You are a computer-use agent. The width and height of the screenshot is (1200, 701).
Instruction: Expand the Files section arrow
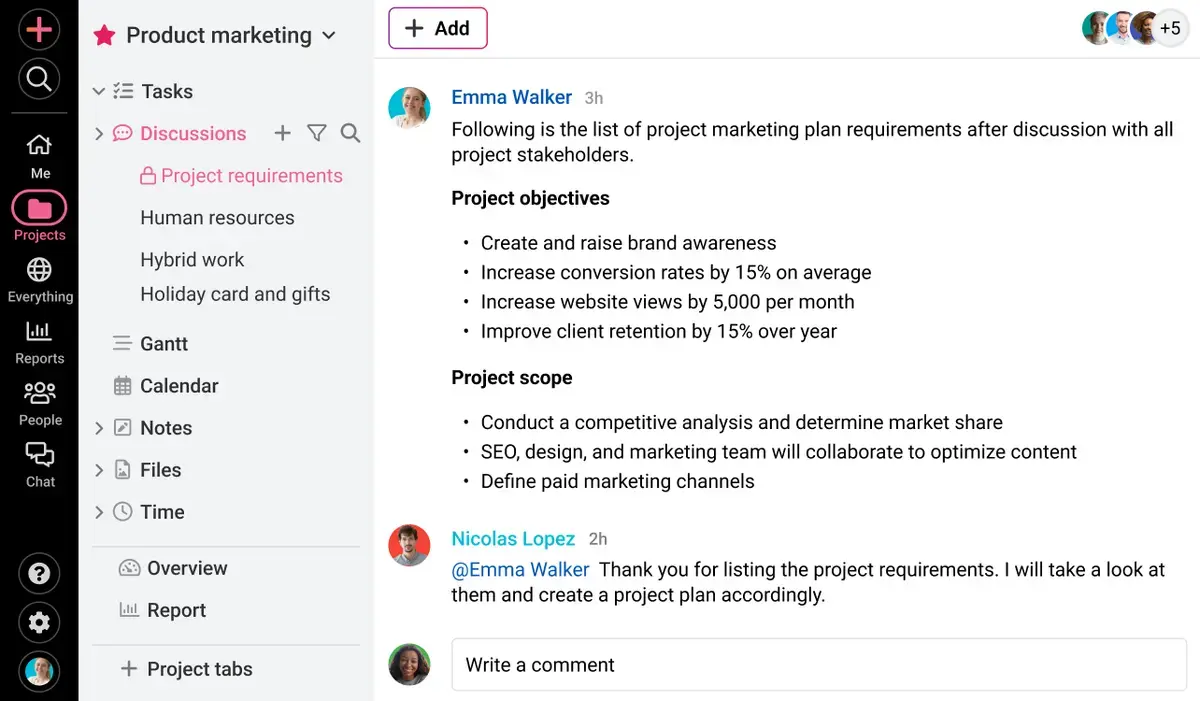(98, 470)
